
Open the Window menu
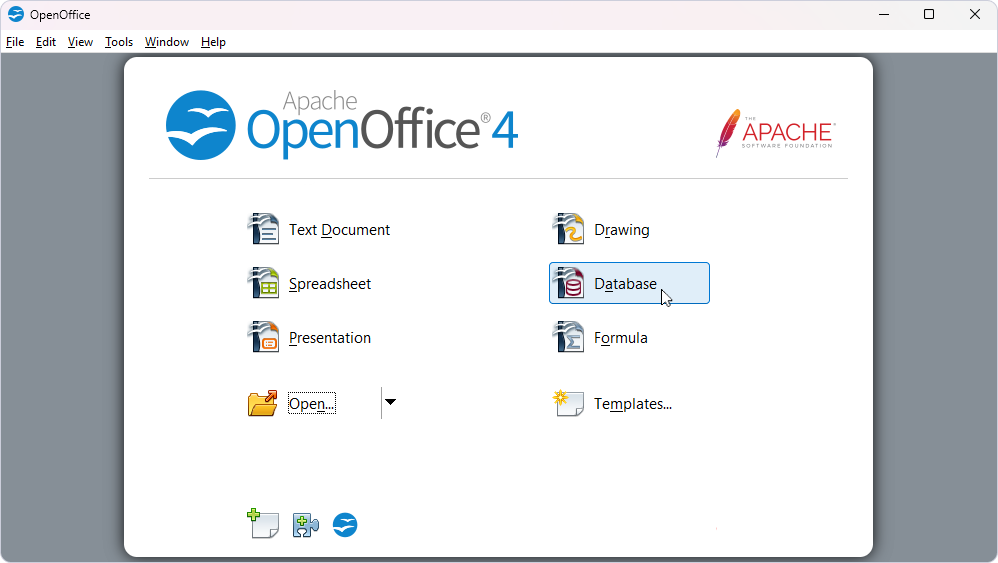(x=167, y=42)
